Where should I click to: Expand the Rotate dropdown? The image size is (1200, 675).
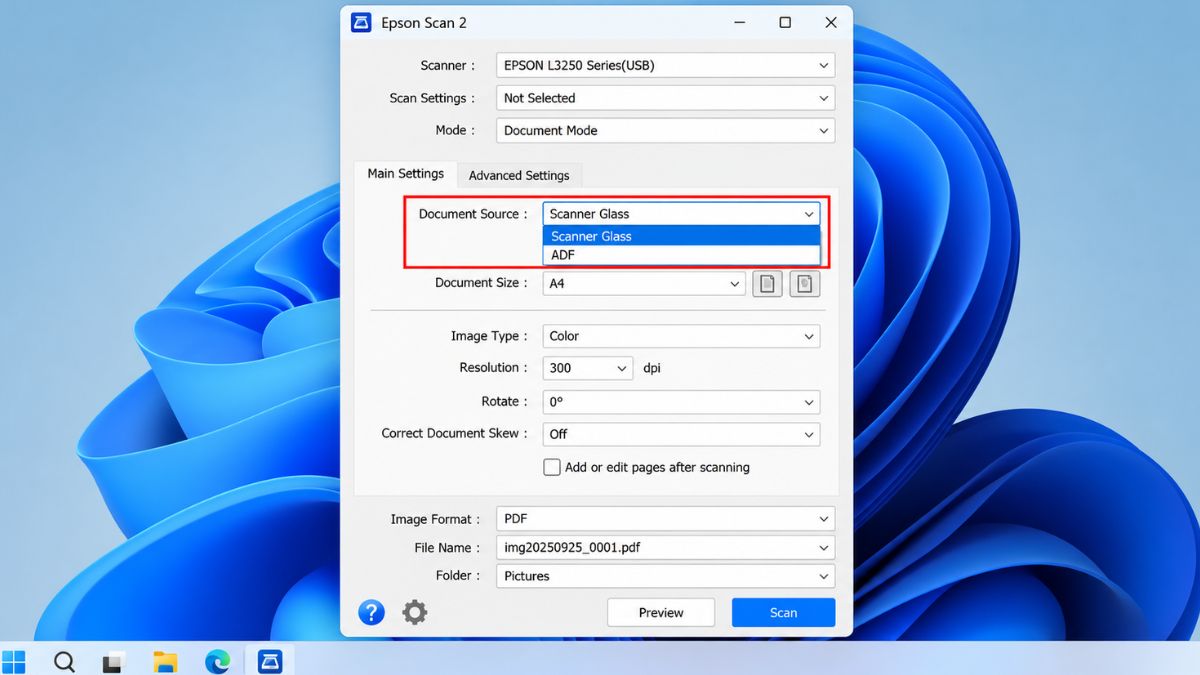[x=682, y=402]
